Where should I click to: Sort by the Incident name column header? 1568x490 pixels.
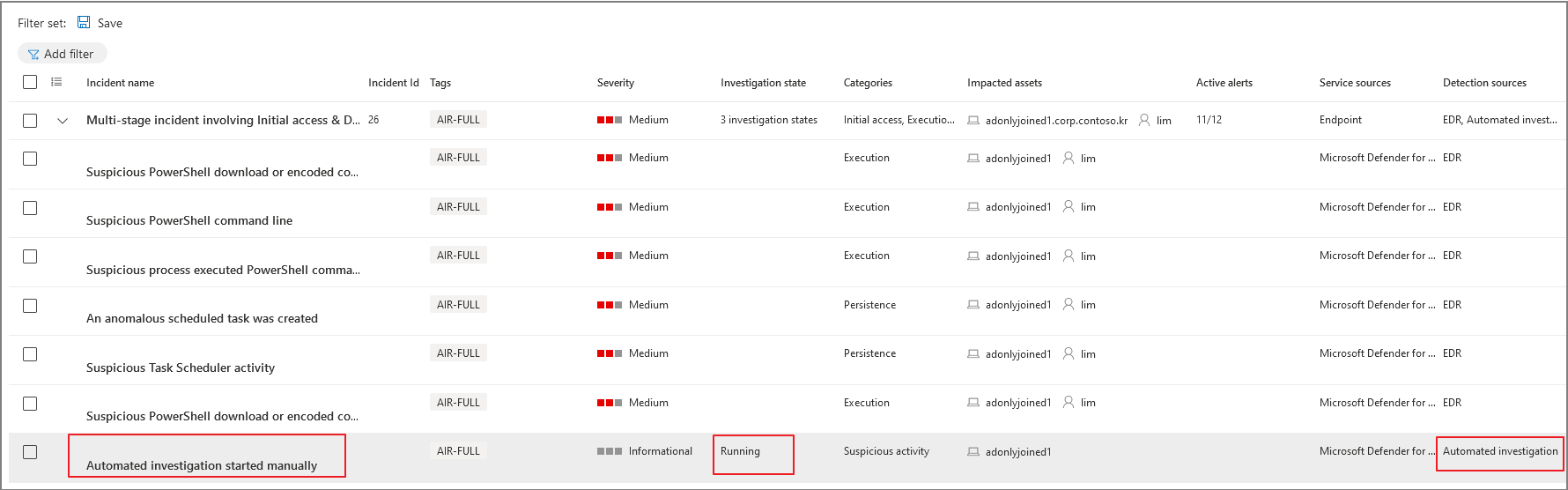pyautogui.click(x=120, y=83)
